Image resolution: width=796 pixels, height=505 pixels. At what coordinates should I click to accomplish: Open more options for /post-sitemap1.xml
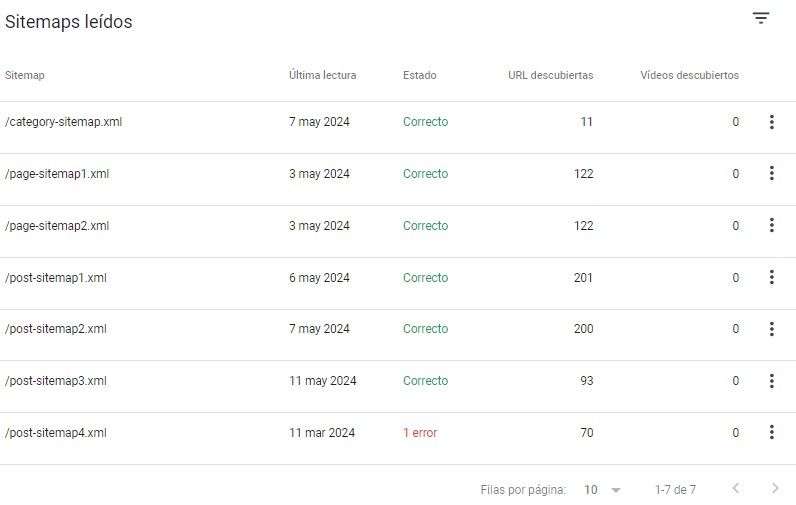pyautogui.click(x=772, y=277)
